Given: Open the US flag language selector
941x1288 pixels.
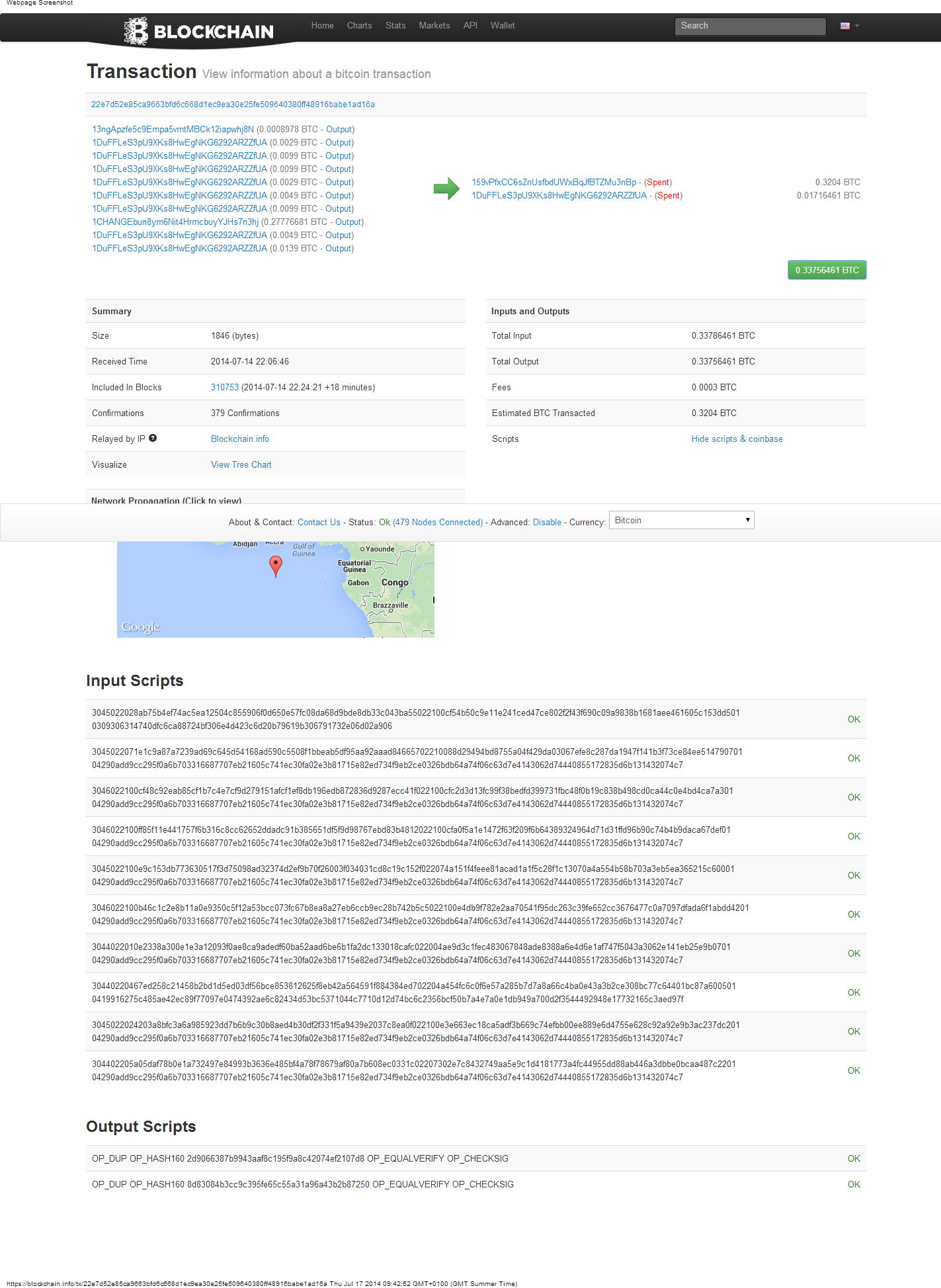Looking at the screenshot, I should (x=849, y=26).
